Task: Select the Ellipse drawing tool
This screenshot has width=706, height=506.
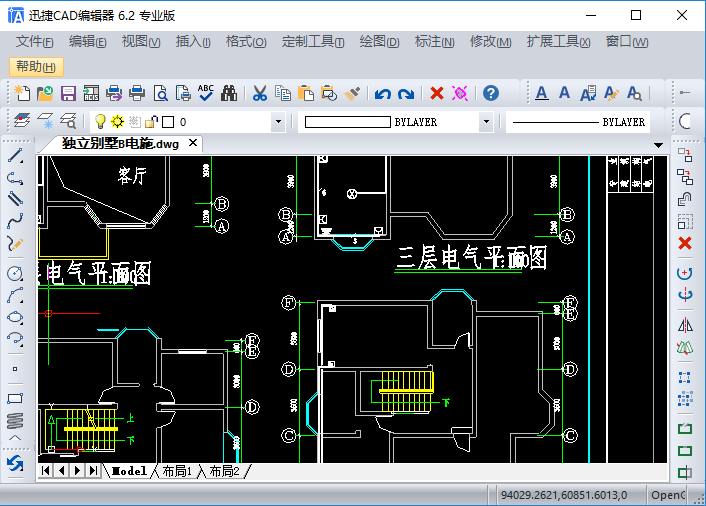Action: (15, 317)
